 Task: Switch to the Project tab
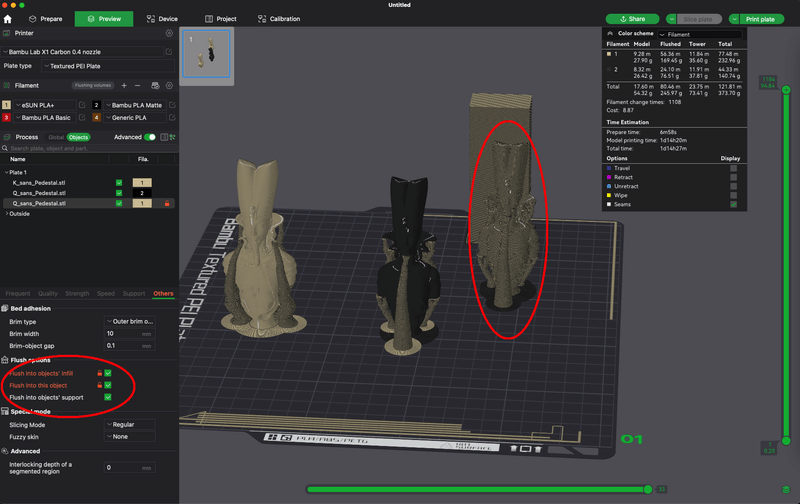(x=221, y=19)
